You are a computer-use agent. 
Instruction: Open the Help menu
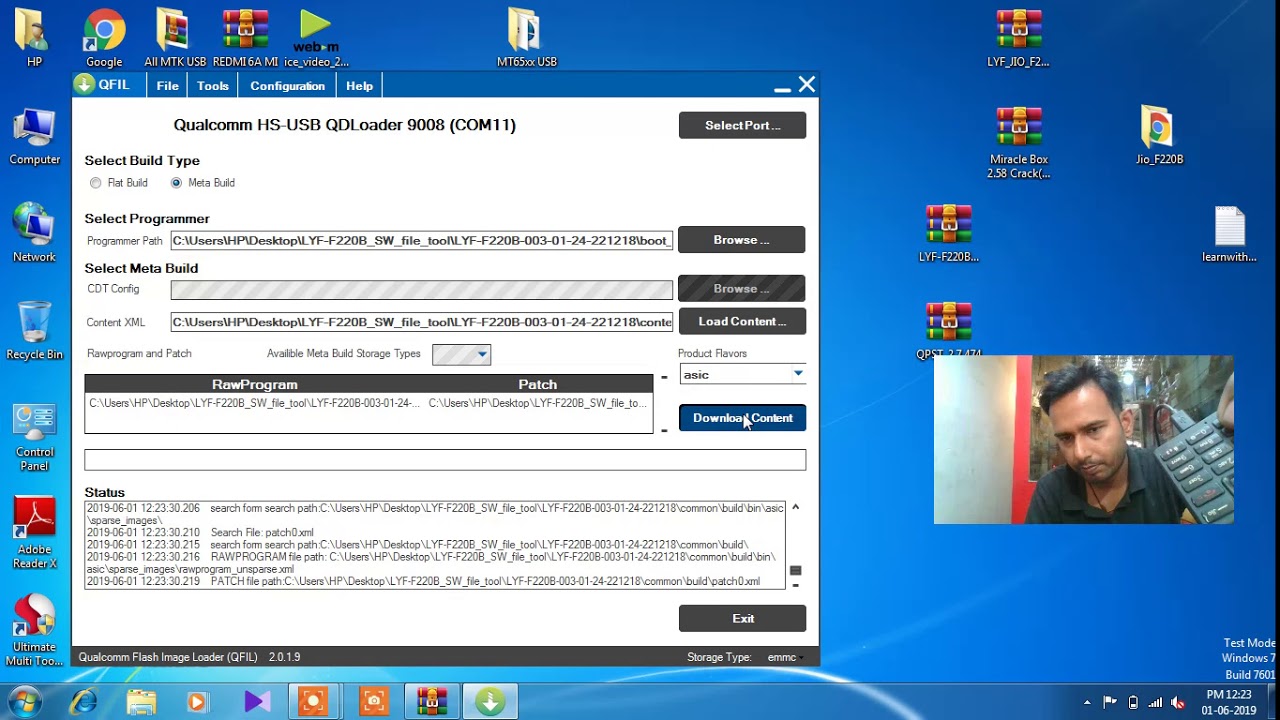point(359,86)
